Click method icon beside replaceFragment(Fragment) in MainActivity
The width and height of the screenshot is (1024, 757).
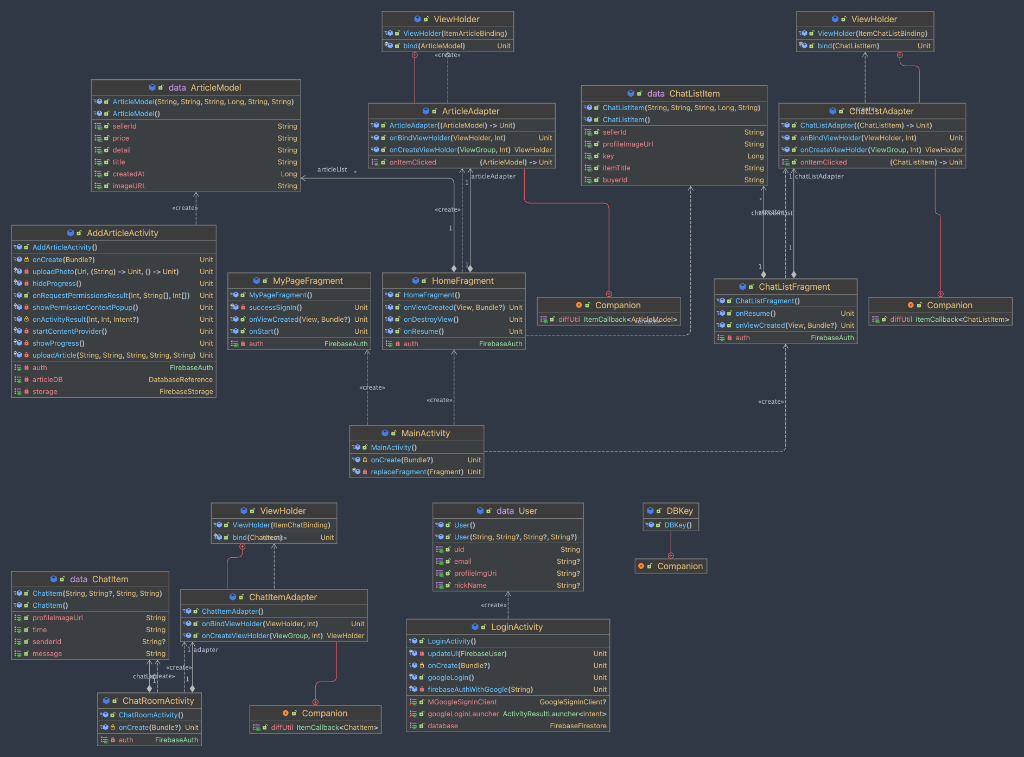(x=357, y=472)
